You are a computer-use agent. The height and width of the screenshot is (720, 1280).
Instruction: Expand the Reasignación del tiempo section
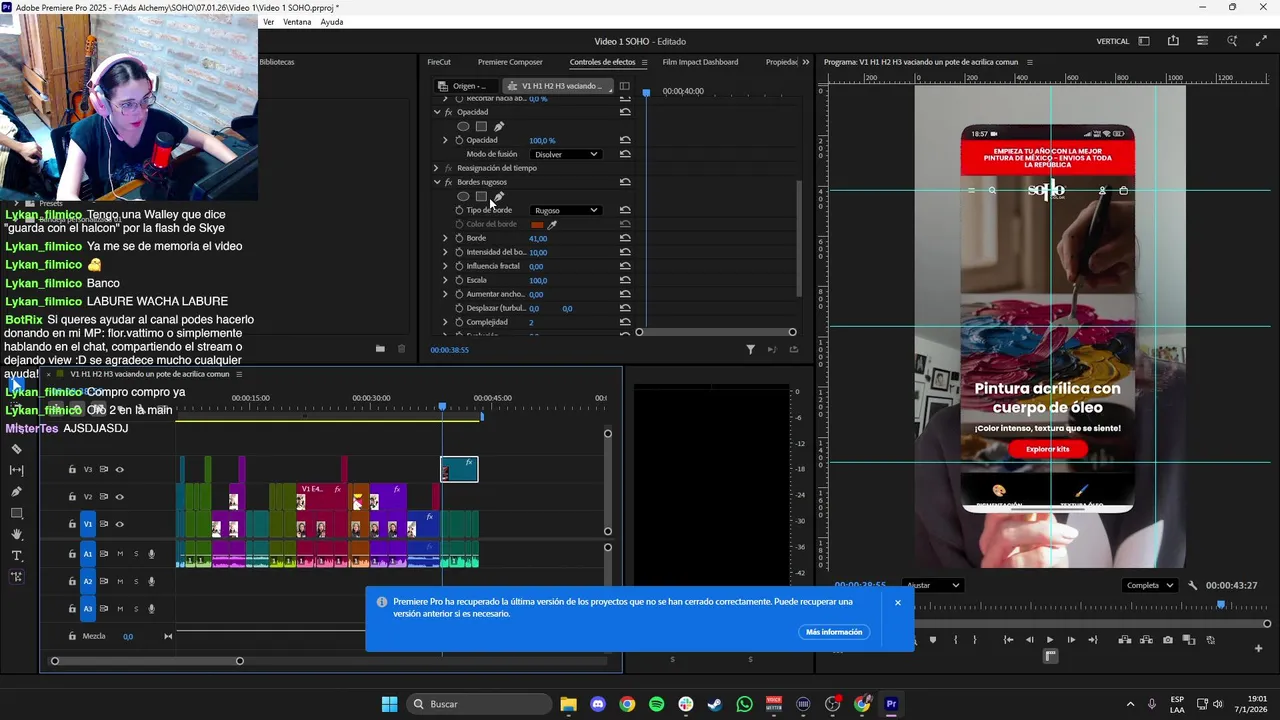click(436, 168)
